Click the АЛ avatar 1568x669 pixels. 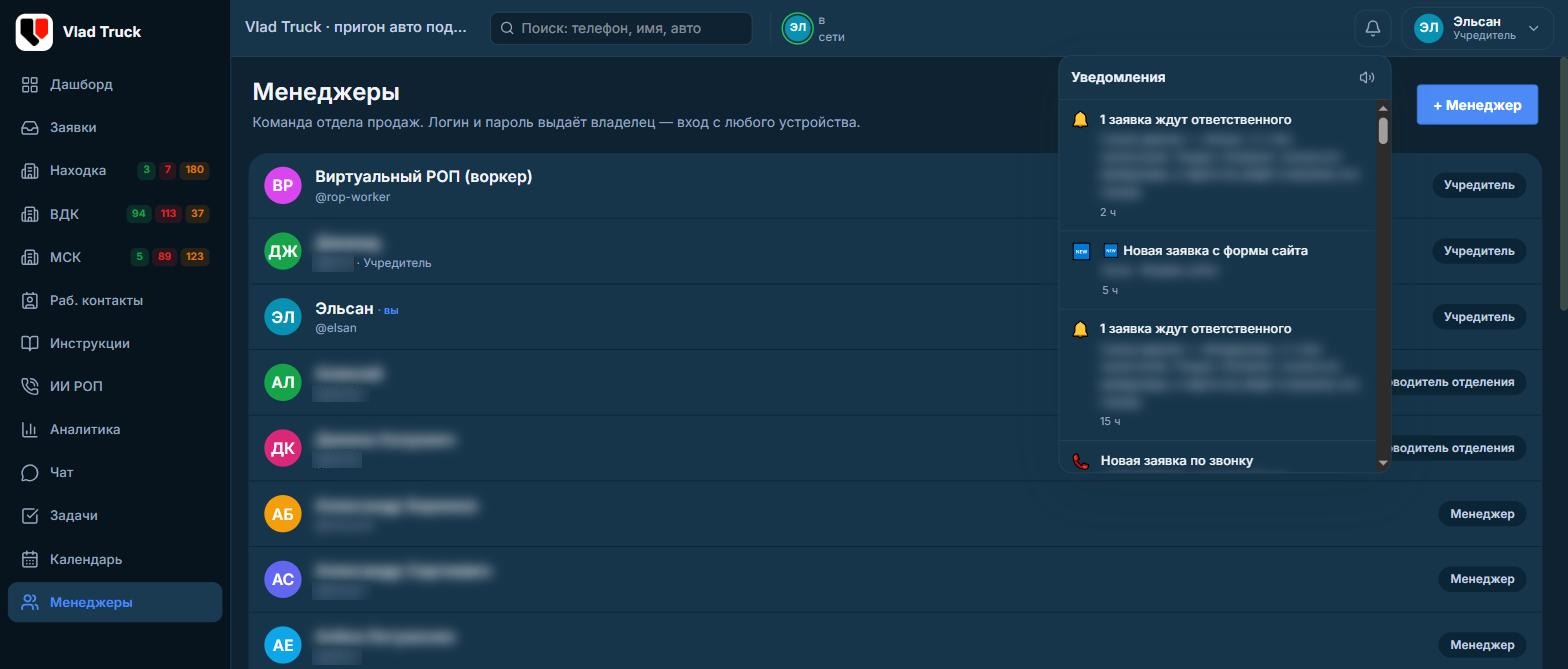click(283, 382)
